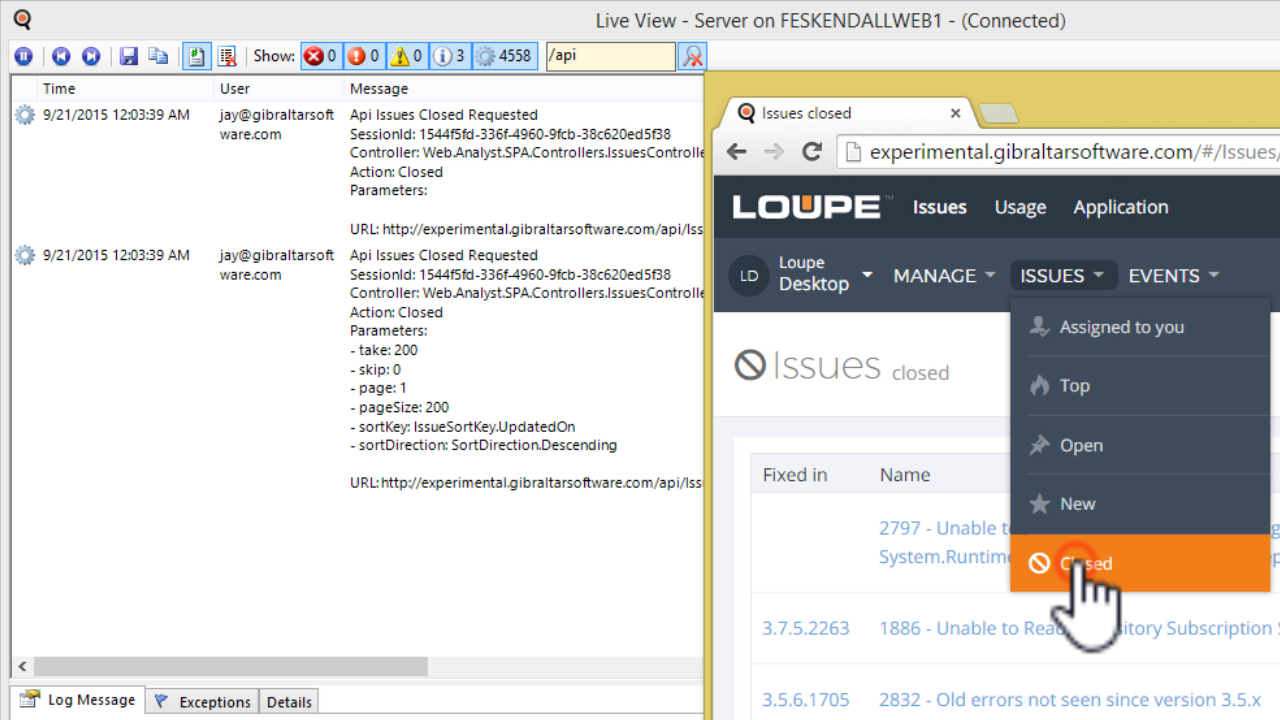Clear the /api search filter

(693, 57)
